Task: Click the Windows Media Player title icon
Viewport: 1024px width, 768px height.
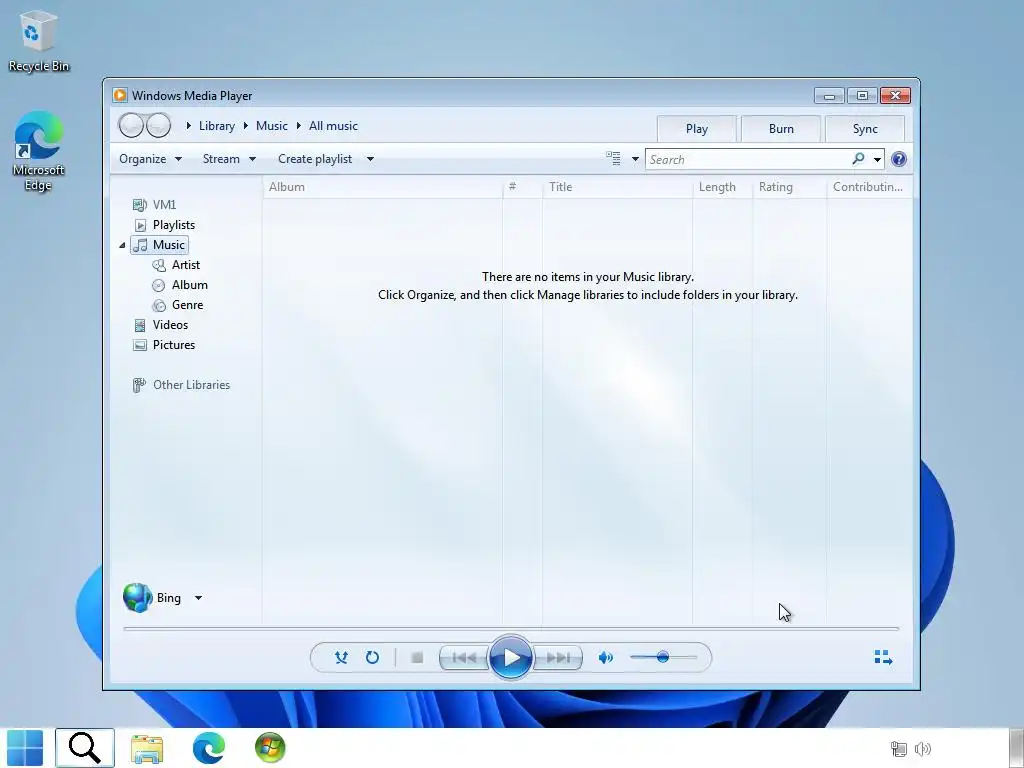Action: pos(120,95)
